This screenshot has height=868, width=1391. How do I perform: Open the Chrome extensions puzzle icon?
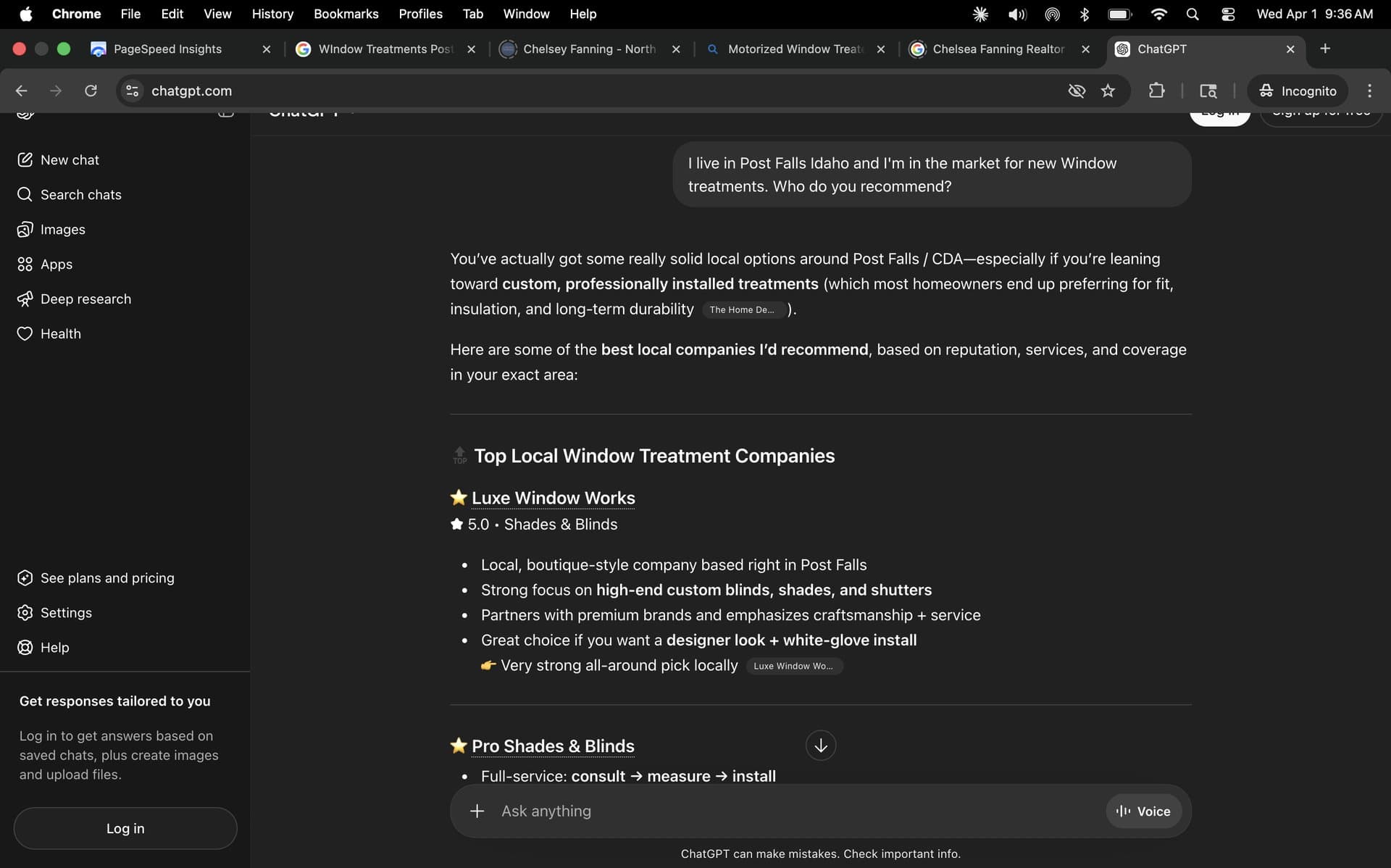tap(1157, 91)
